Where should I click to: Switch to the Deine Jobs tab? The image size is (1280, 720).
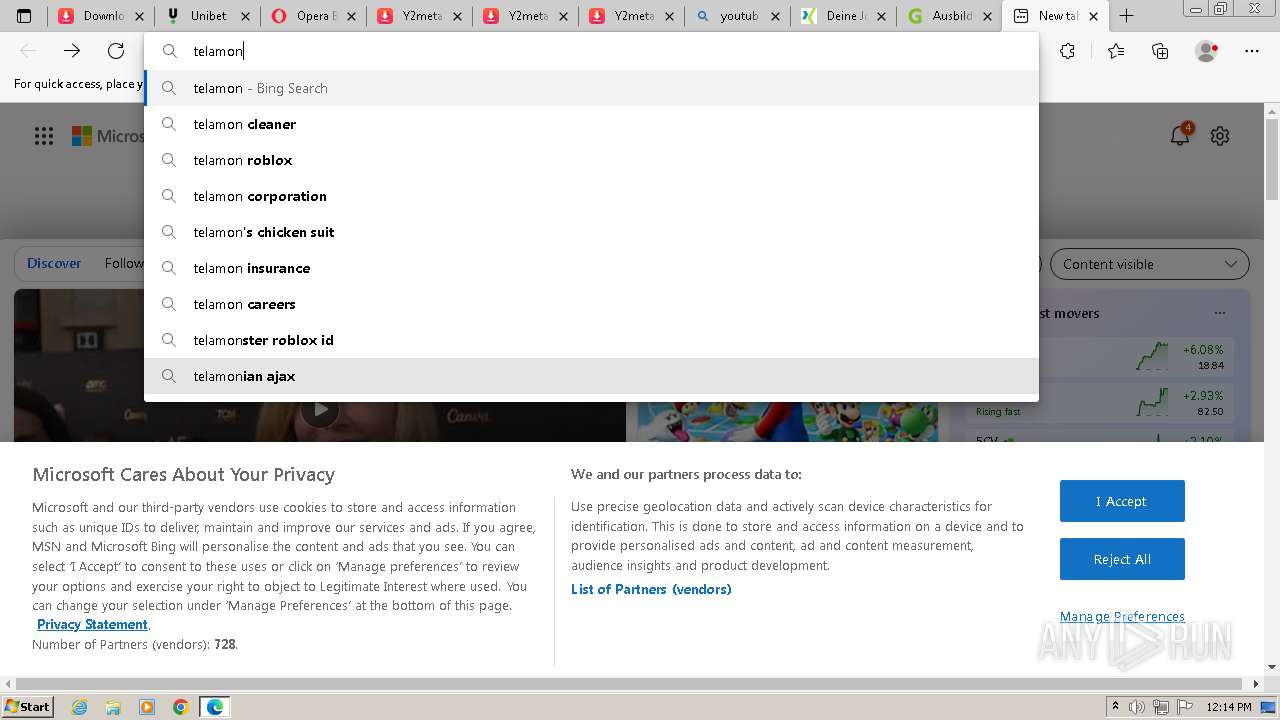pos(844,16)
